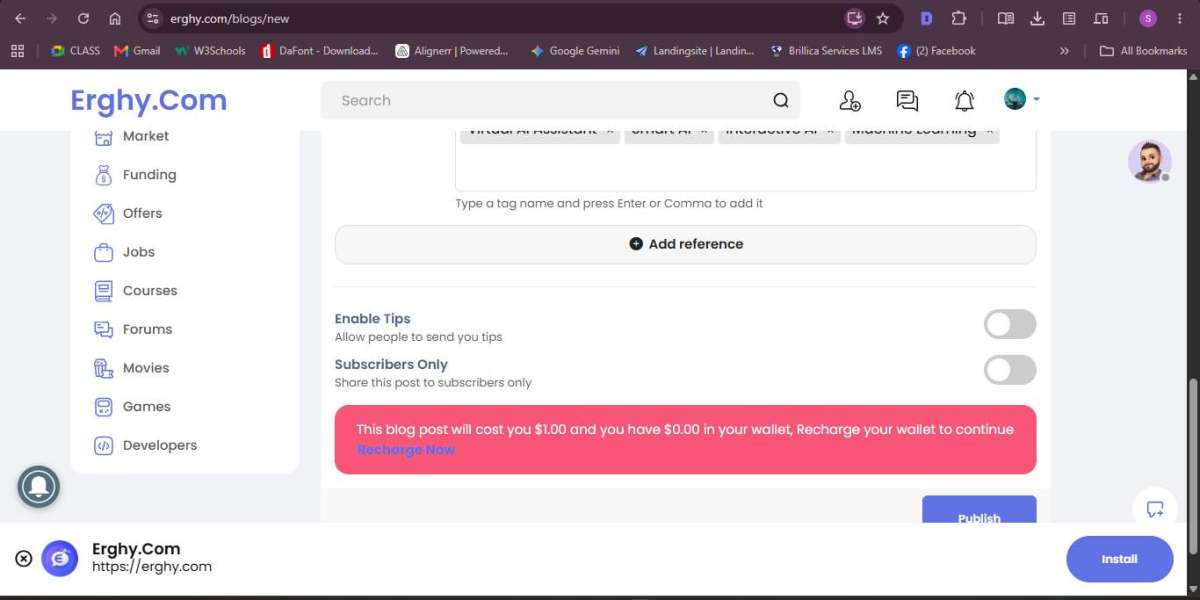The image size is (1200, 600).
Task: Go to browser home icon
Action: point(115,18)
